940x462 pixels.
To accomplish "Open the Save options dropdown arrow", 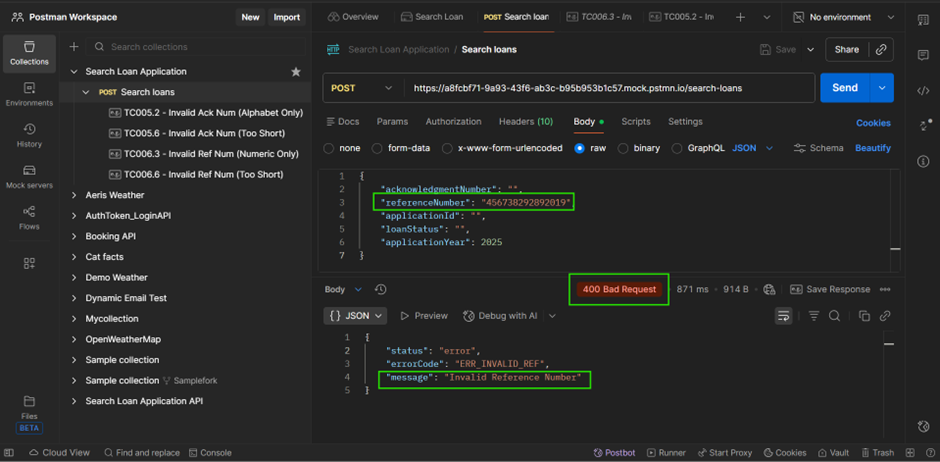I will click(811, 50).
